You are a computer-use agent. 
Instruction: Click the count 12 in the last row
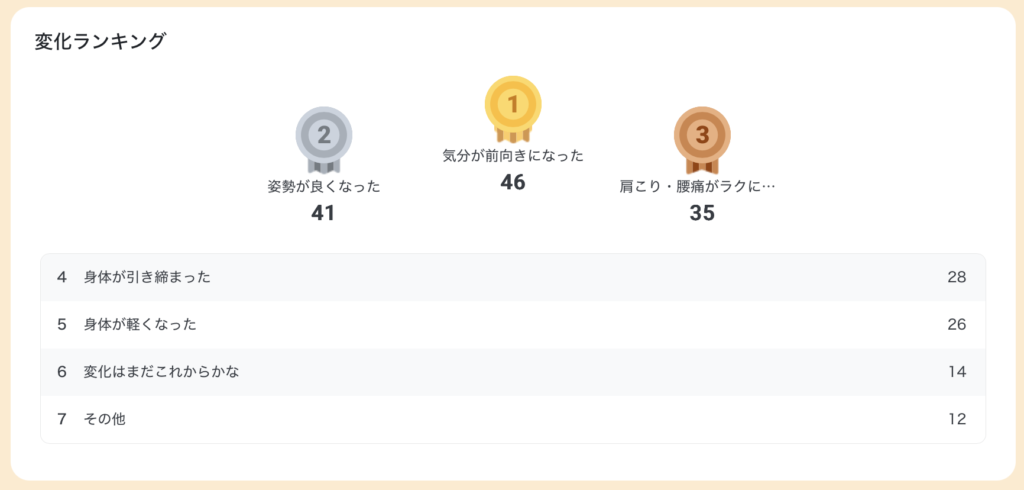957,419
